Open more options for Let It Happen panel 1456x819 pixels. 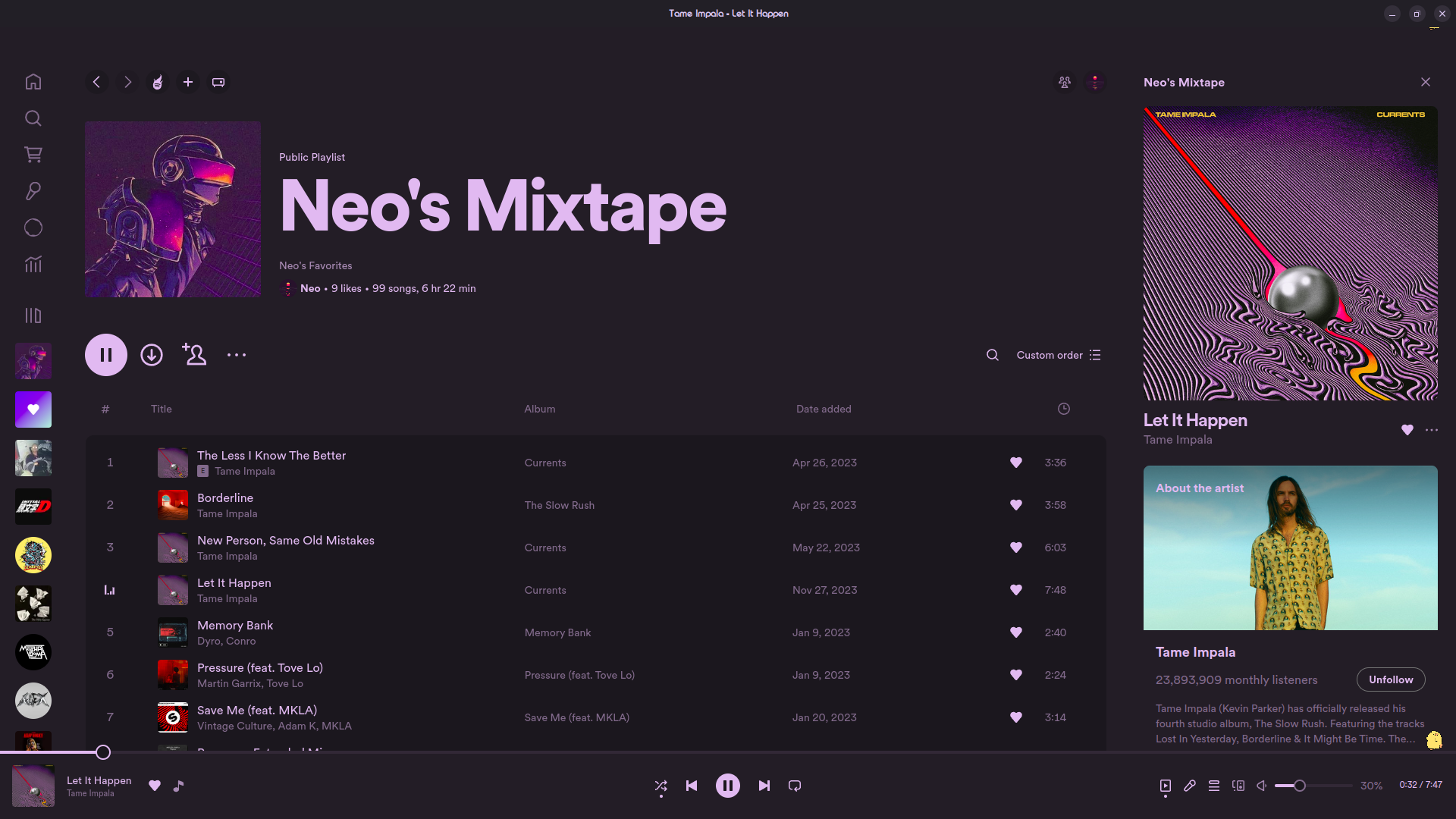click(1432, 430)
